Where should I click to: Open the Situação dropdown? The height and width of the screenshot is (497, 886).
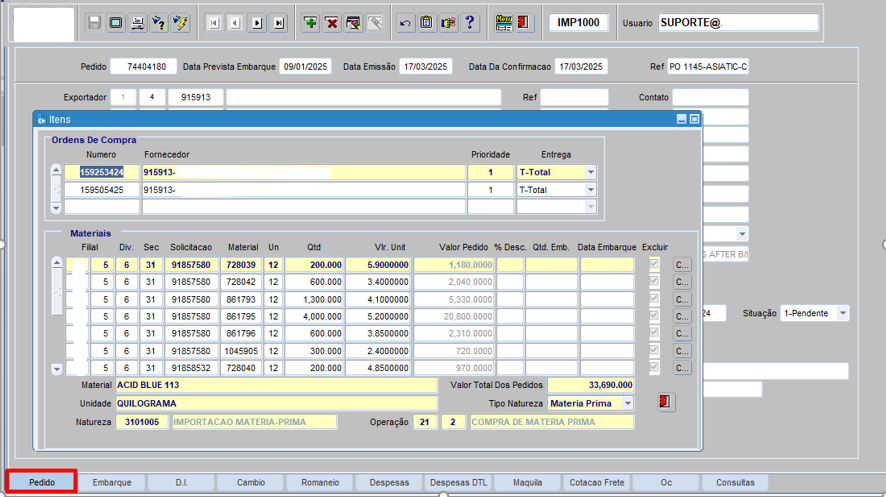842,313
